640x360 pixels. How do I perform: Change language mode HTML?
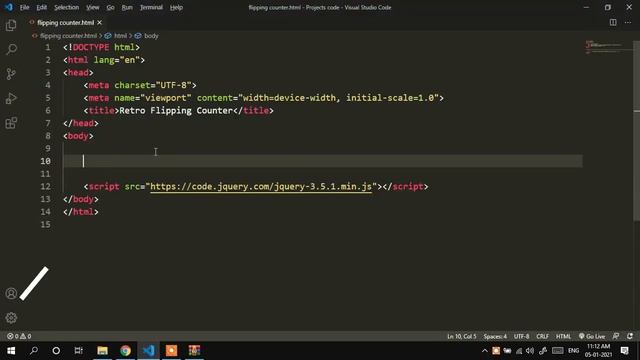[563, 336]
